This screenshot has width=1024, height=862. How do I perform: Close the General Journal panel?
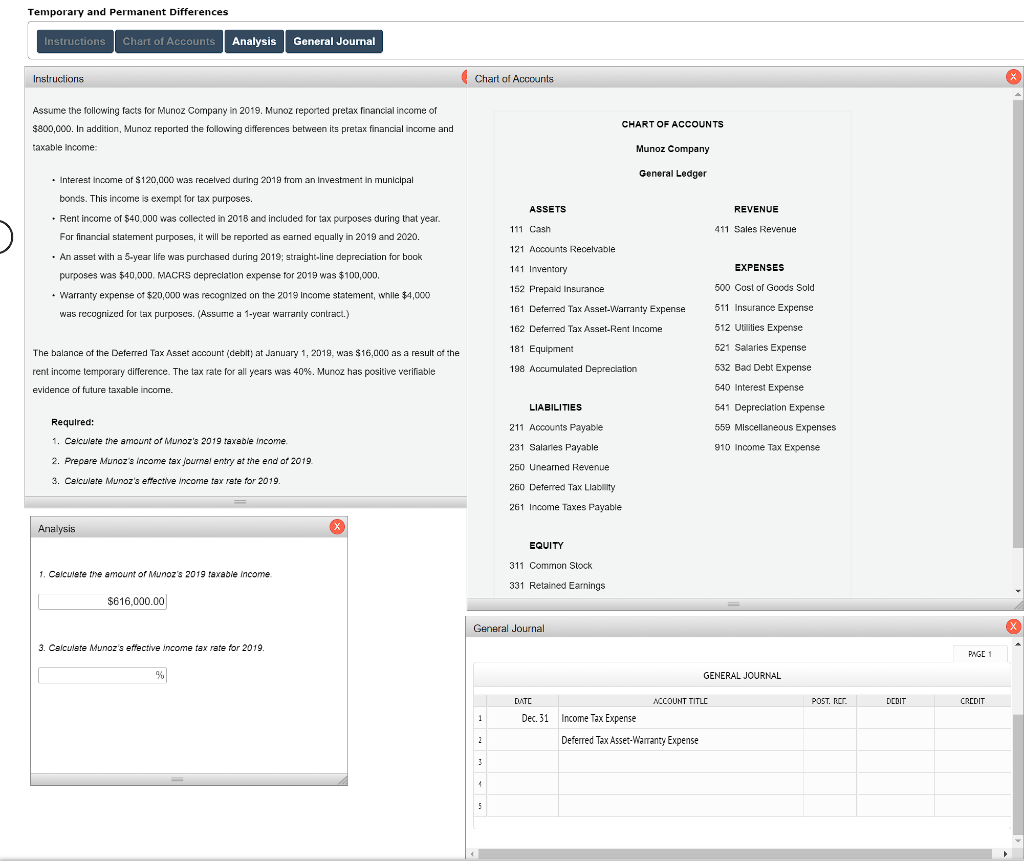tap(1013, 627)
